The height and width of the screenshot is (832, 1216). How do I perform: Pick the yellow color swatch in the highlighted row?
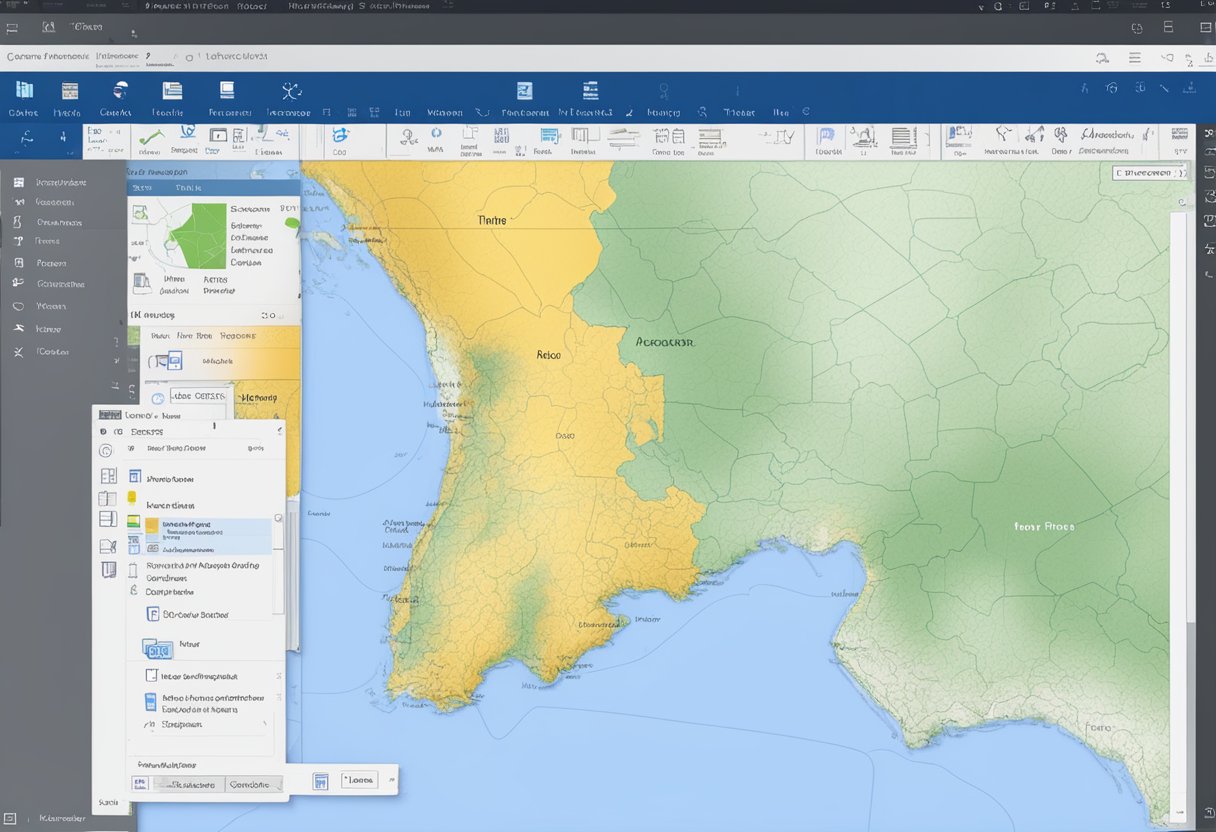151,524
